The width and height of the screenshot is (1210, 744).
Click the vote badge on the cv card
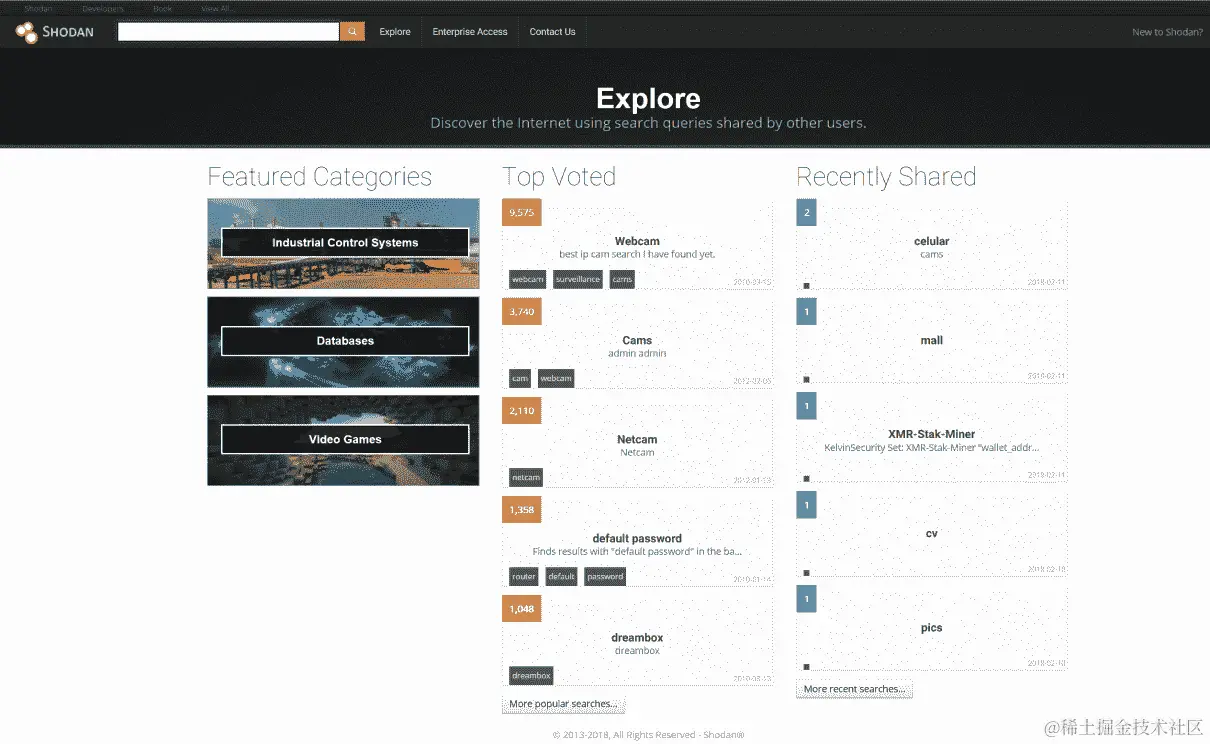pyautogui.click(x=806, y=504)
